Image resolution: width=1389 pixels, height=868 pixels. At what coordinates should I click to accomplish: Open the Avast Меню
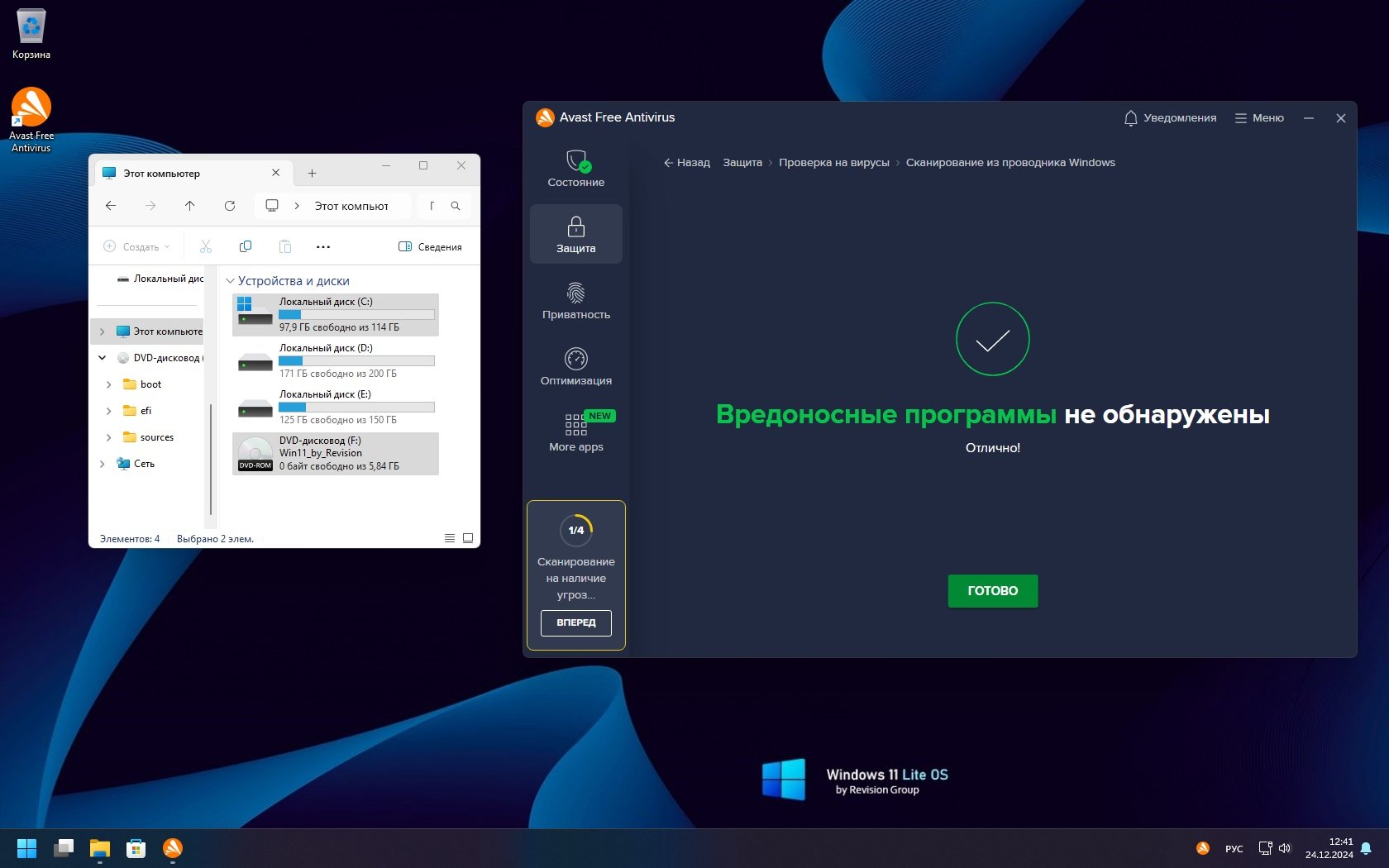point(1259,118)
